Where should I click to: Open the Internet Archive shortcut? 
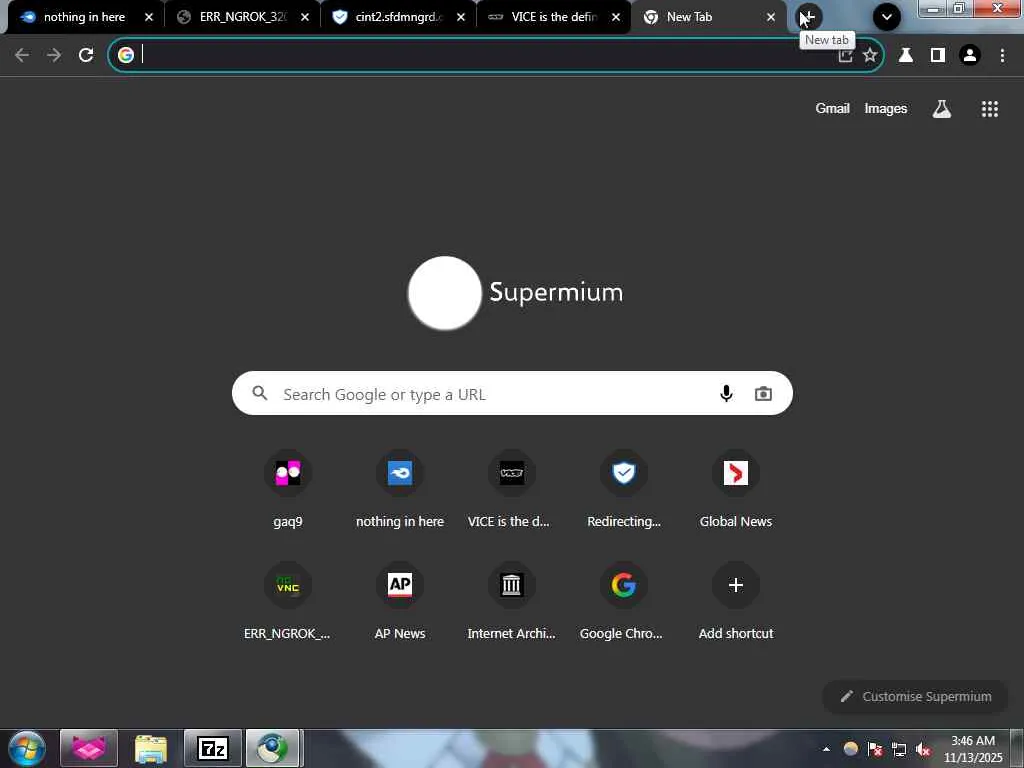[x=511, y=601]
